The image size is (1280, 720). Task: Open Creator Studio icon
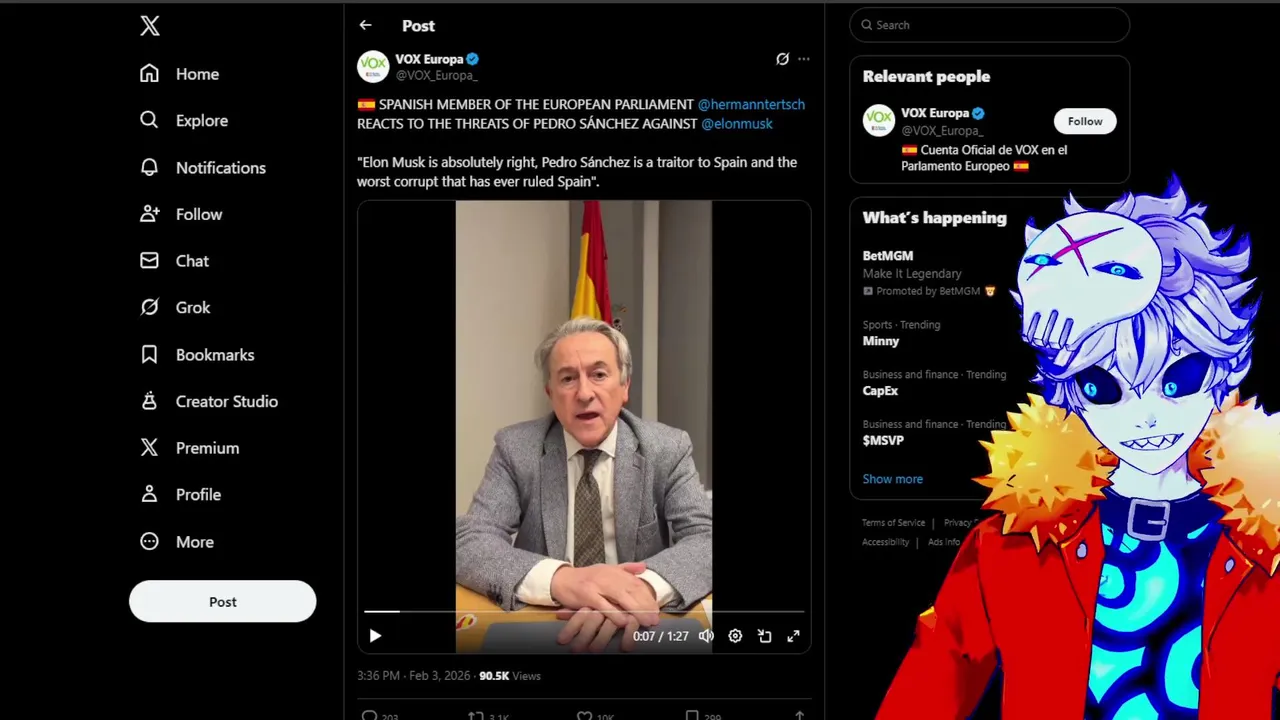tap(149, 401)
